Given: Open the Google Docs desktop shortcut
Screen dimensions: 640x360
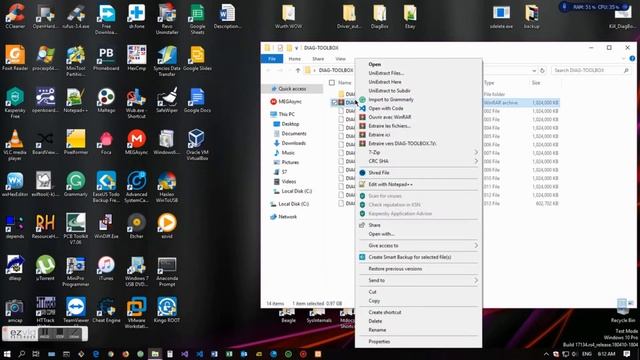Looking at the screenshot, I should tap(197, 100).
